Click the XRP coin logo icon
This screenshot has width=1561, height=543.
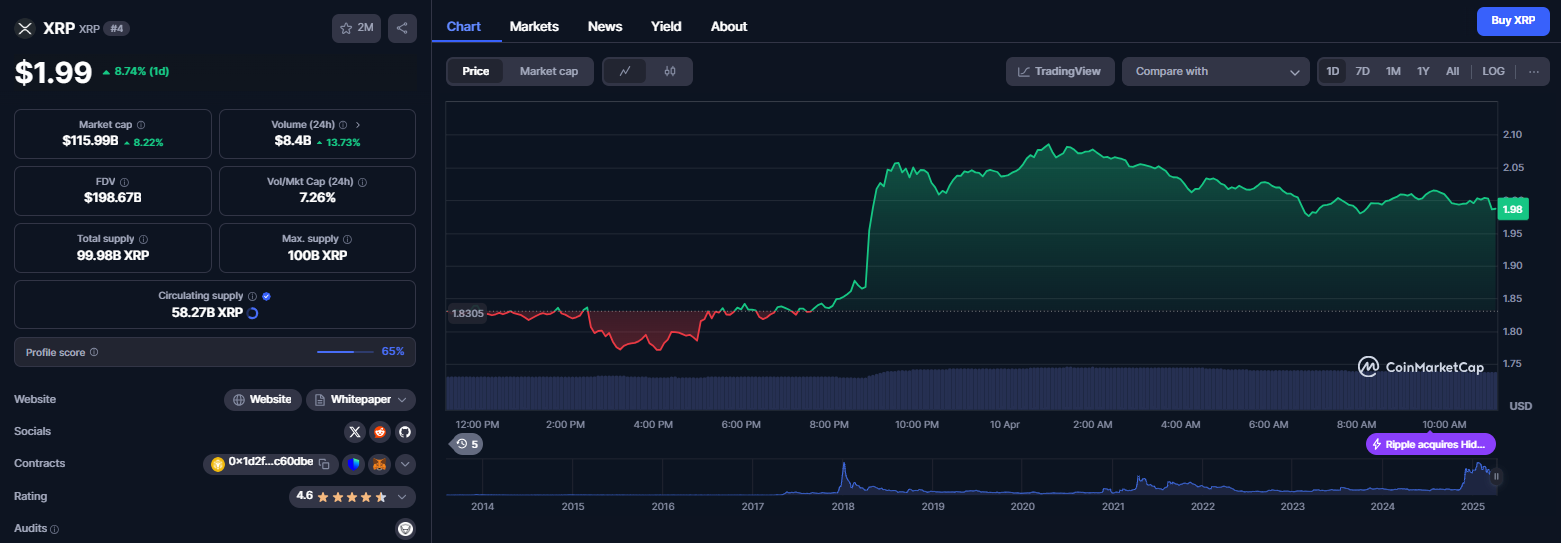[25, 28]
